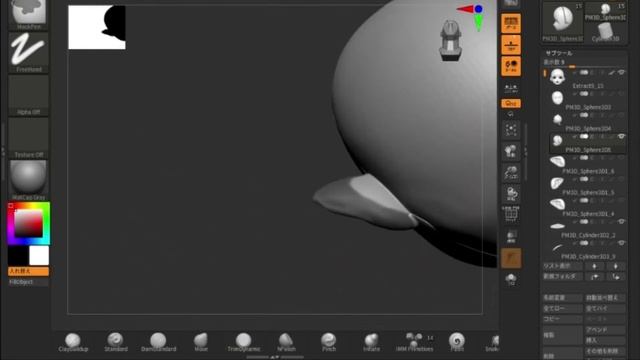The image size is (640, 360).
Task: Click the その他を削除 button
Action: 605,351
